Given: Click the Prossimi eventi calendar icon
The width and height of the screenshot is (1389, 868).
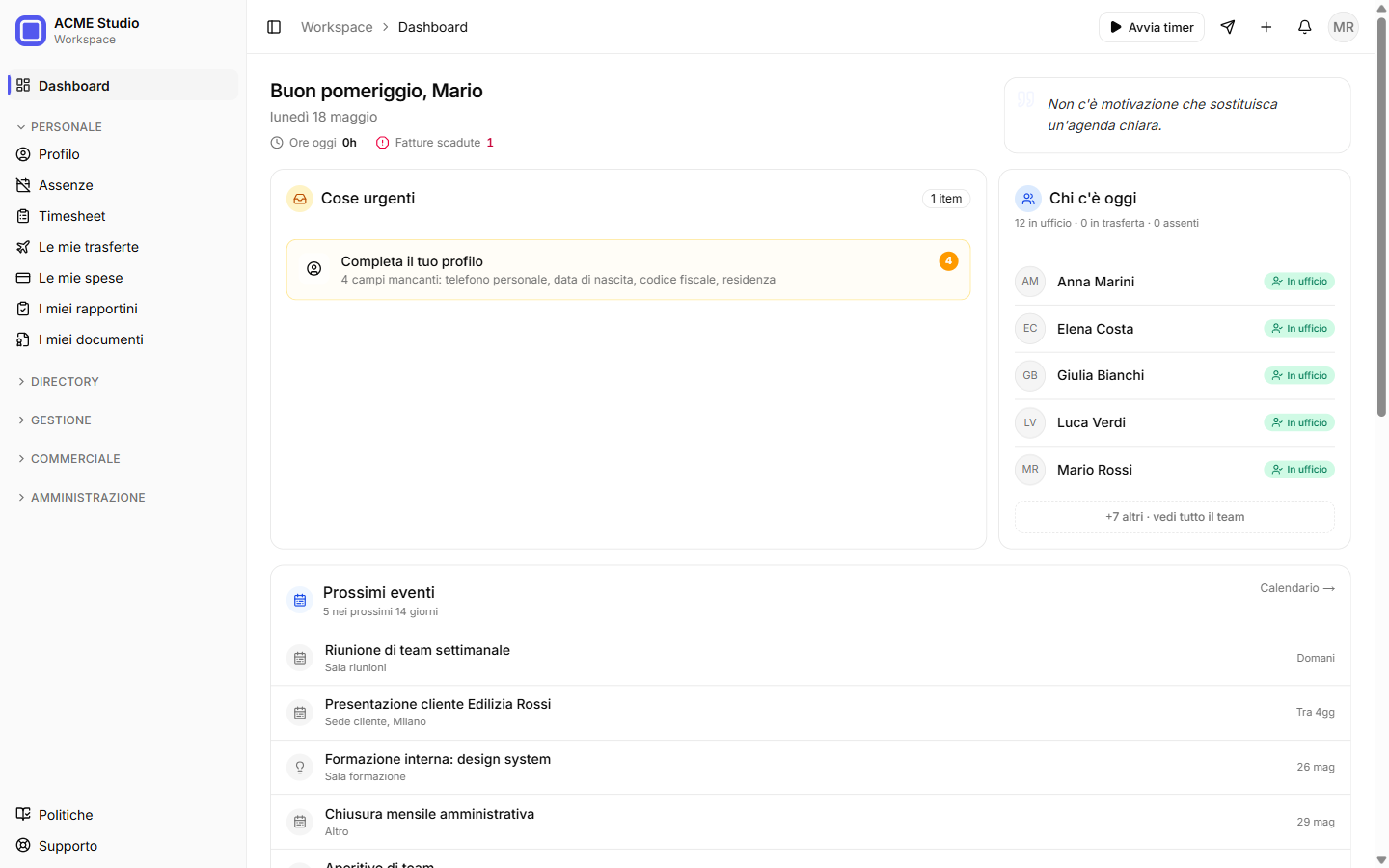Looking at the screenshot, I should (300, 601).
